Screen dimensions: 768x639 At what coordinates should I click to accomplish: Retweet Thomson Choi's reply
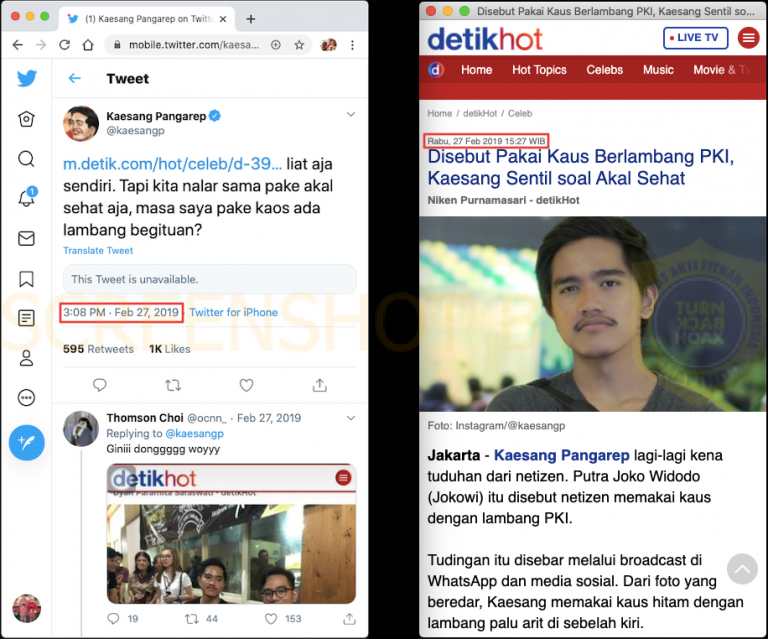tap(192, 619)
